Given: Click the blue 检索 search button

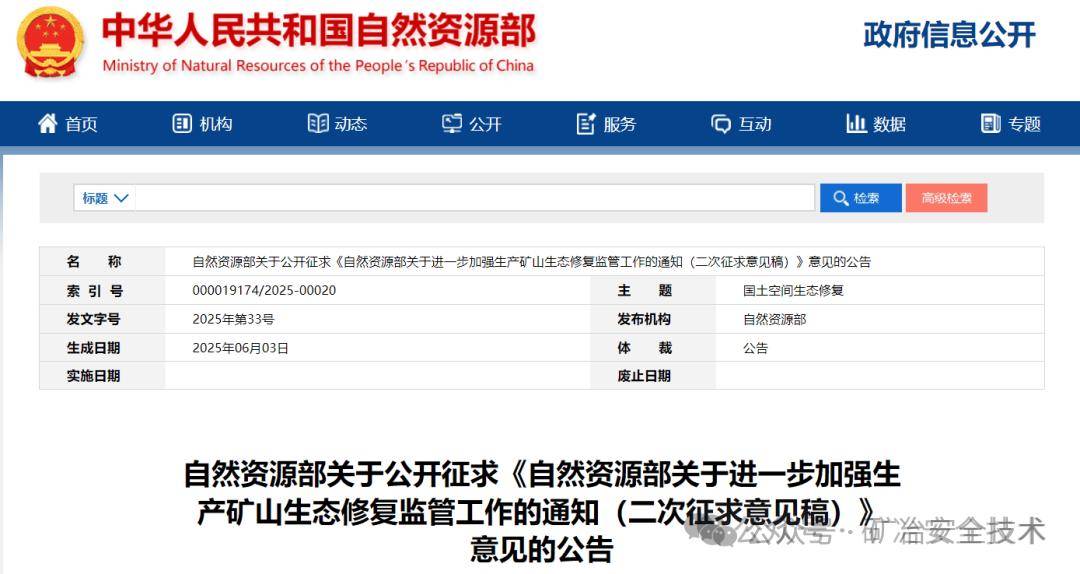Looking at the screenshot, I should 860,198.
